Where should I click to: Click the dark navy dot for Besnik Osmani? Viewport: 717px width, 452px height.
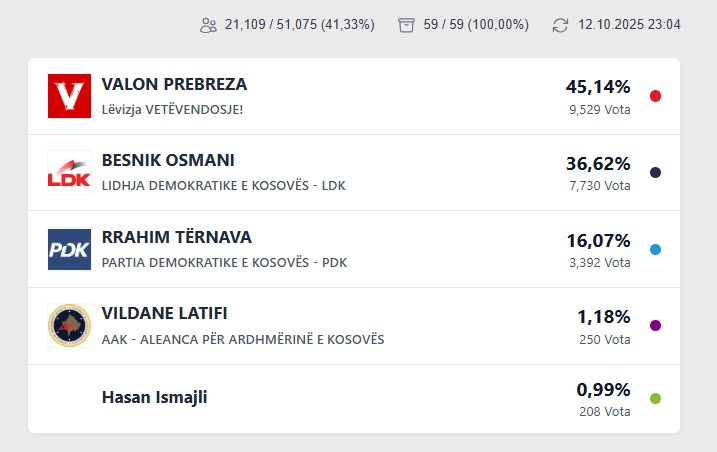point(655,173)
